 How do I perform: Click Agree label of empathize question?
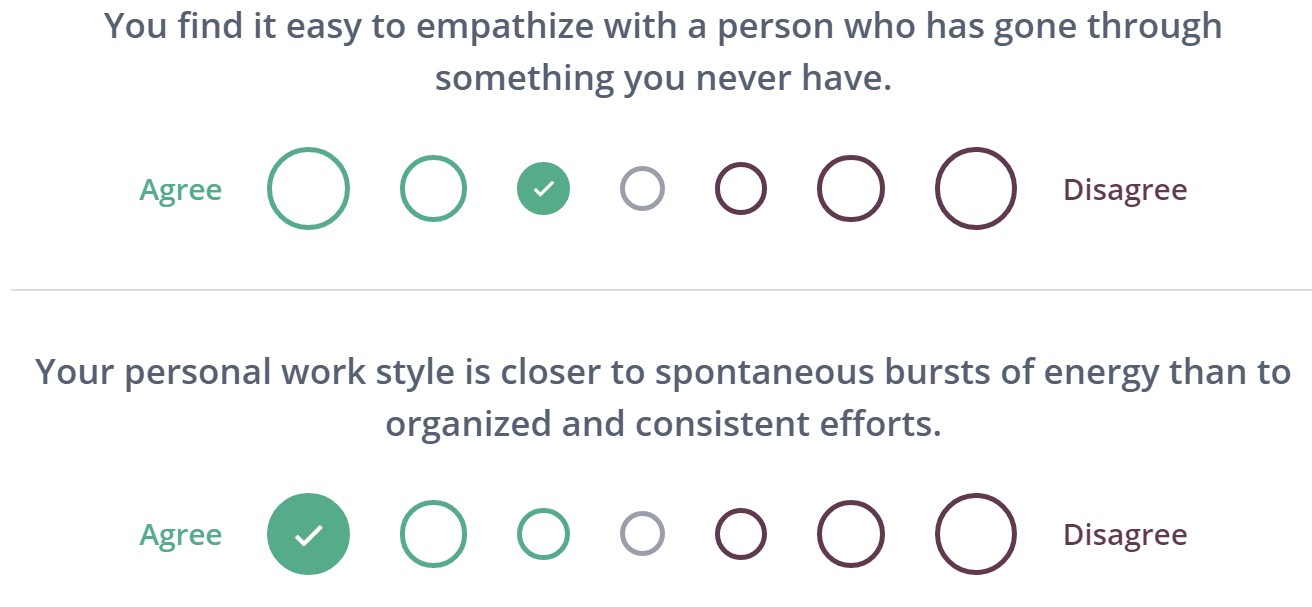pyautogui.click(x=181, y=189)
